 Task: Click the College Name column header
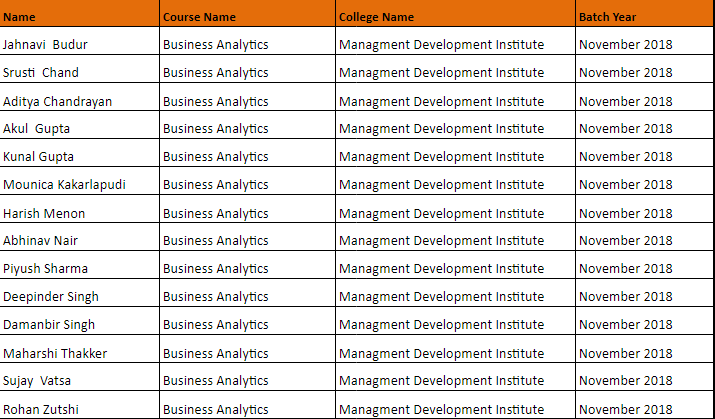[376, 17]
